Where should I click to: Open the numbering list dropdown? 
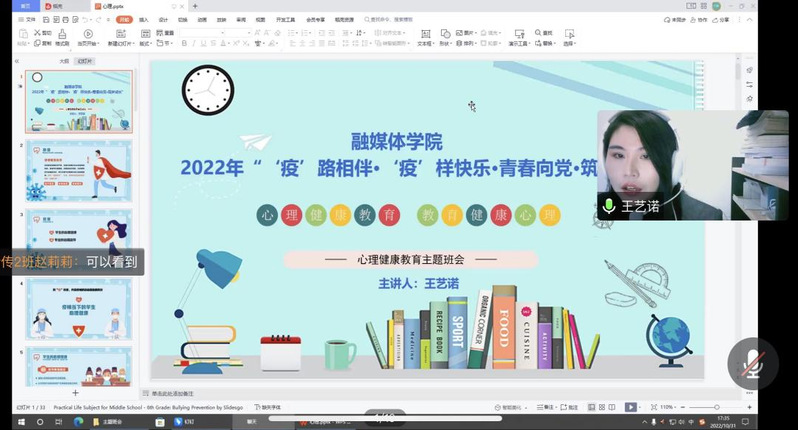pos(309,33)
